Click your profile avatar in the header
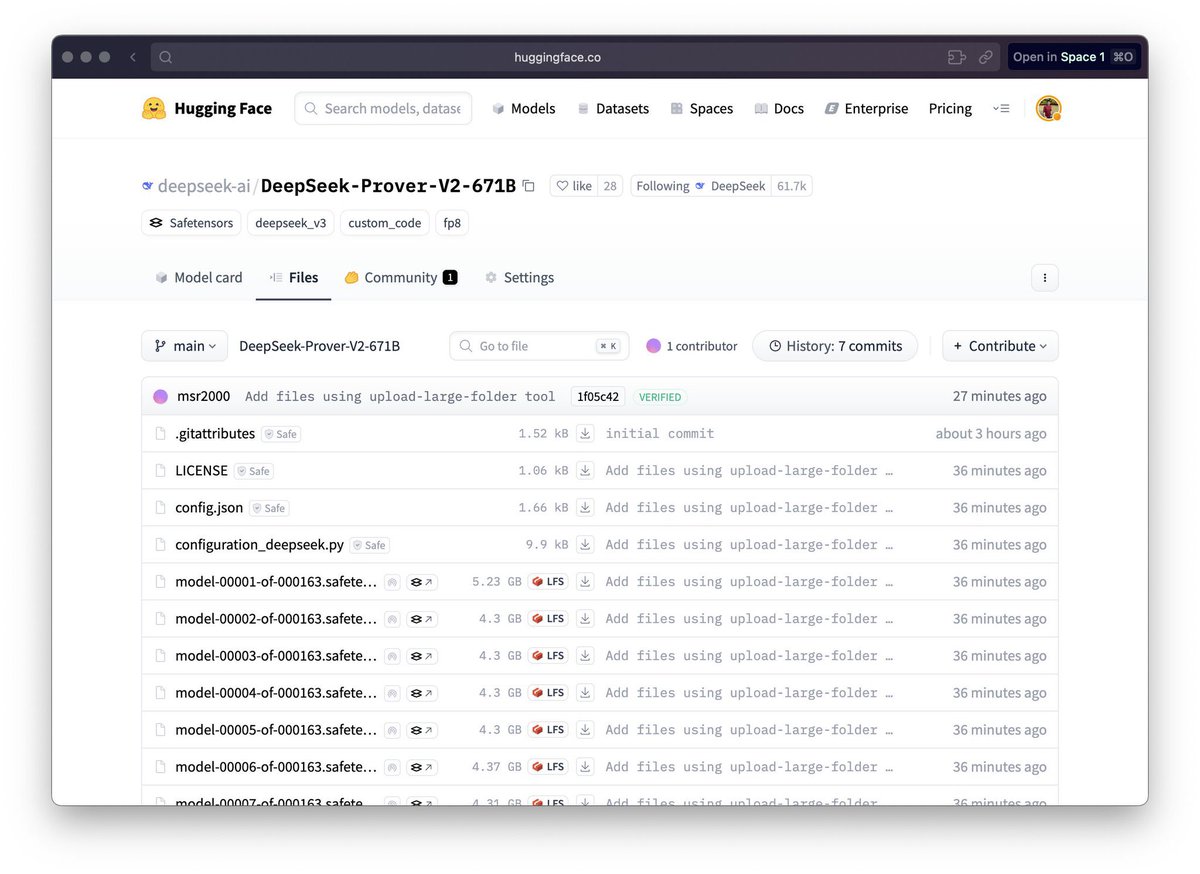 click(x=1048, y=108)
